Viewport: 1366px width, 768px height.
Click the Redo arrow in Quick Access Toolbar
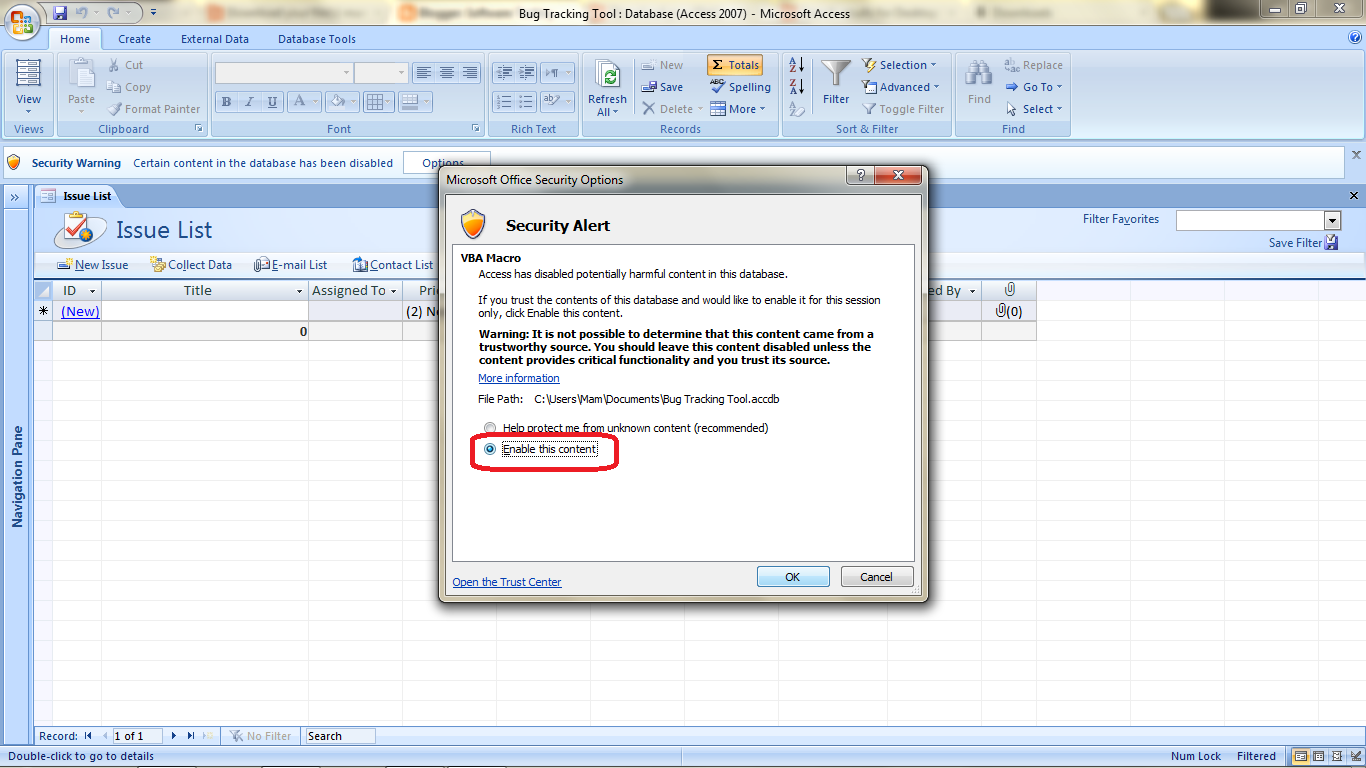click(x=112, y=13)
